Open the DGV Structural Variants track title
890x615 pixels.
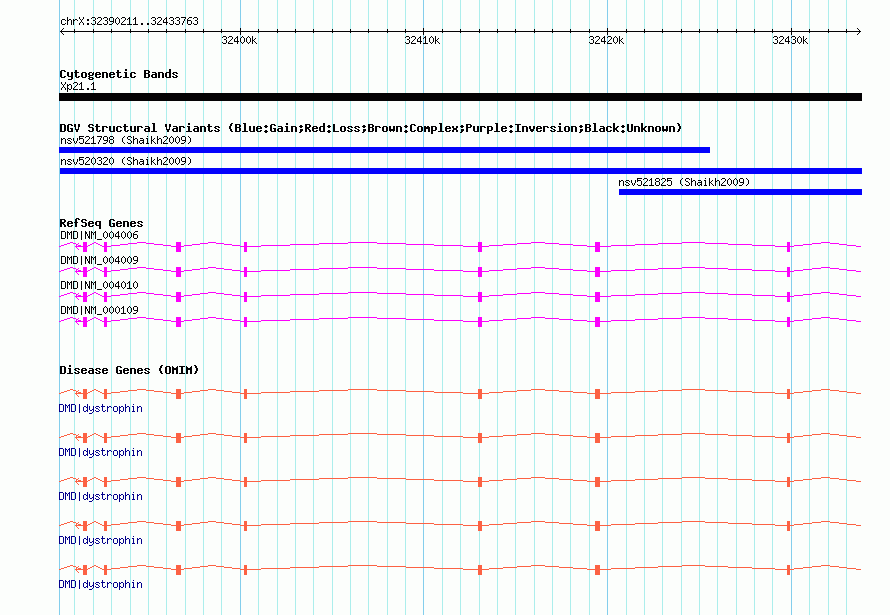[x=370, y=128]
